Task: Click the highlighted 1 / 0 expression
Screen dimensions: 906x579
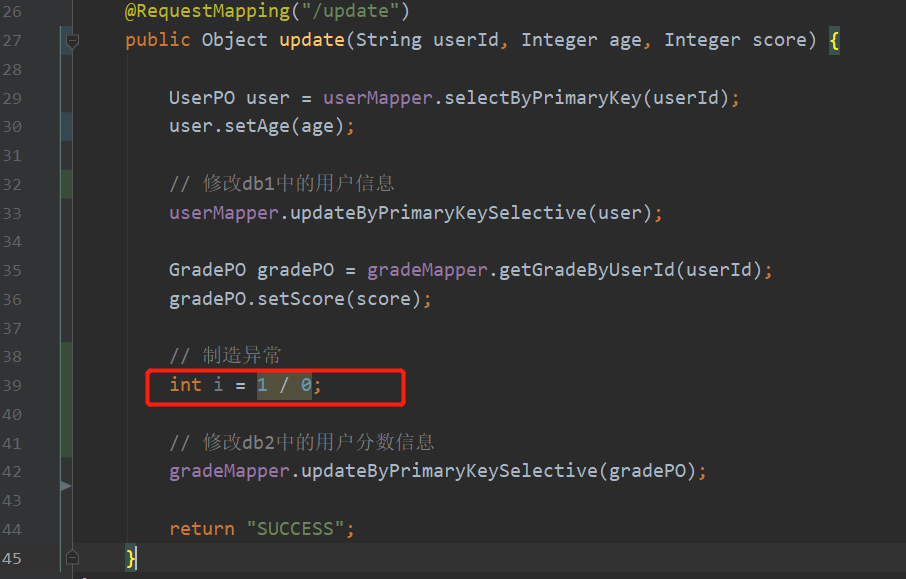Action: click(286, 385)
